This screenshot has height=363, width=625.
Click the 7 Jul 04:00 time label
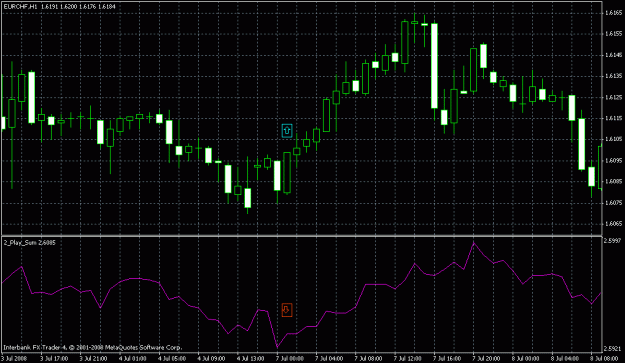[x=329, y=358]
